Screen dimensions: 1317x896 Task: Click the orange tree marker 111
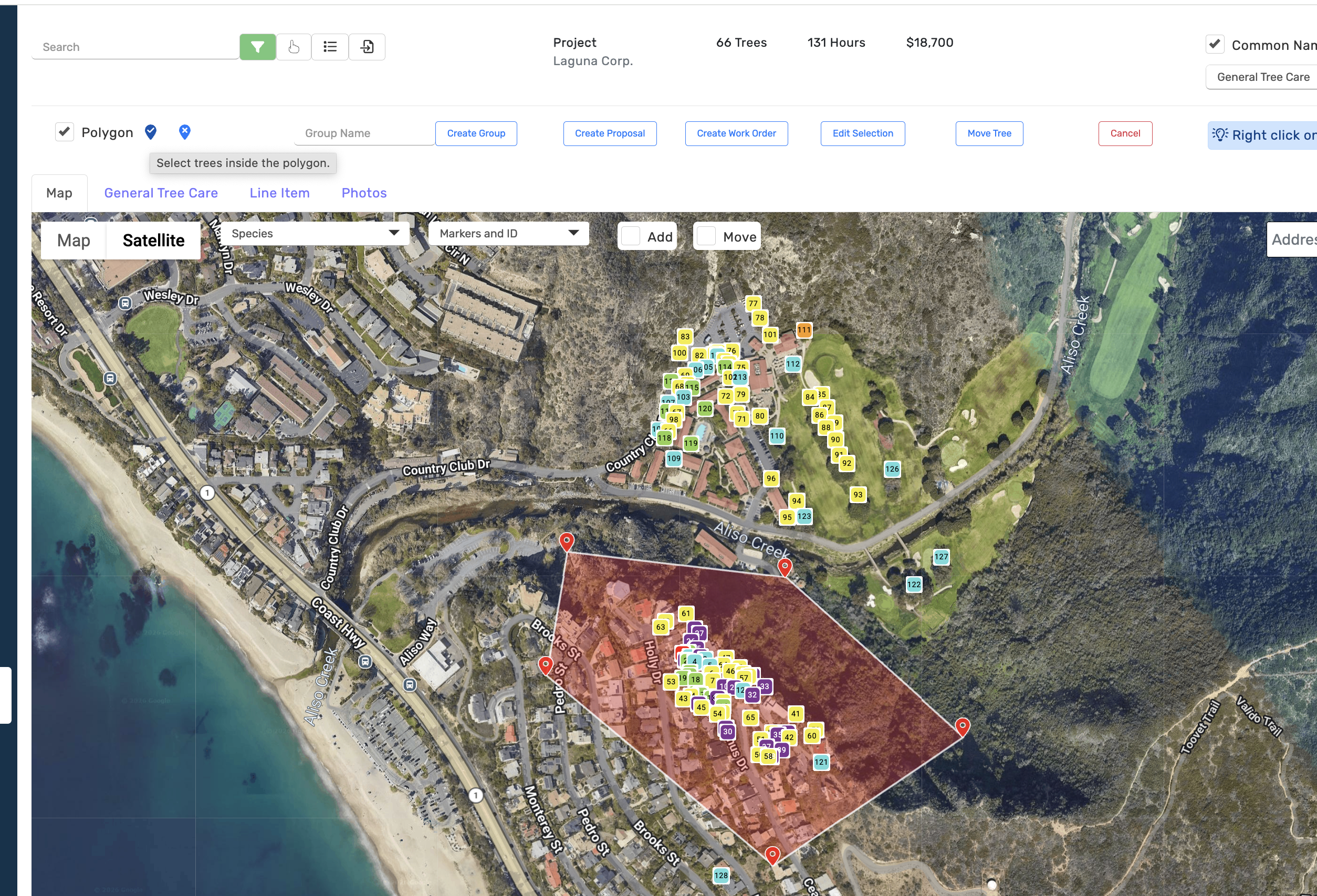pos(803,330)
